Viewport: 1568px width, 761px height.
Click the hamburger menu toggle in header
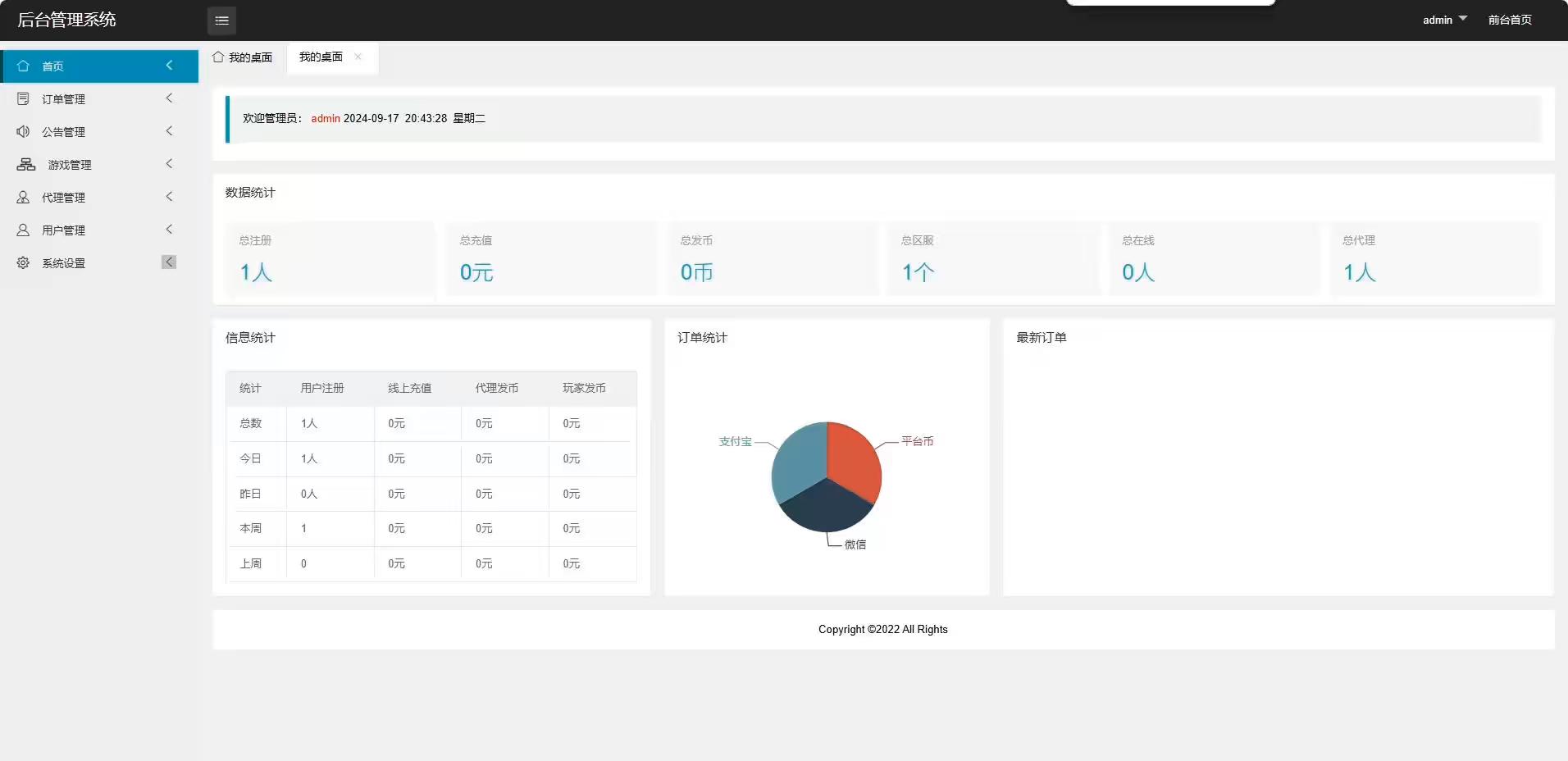click(221, 21)
